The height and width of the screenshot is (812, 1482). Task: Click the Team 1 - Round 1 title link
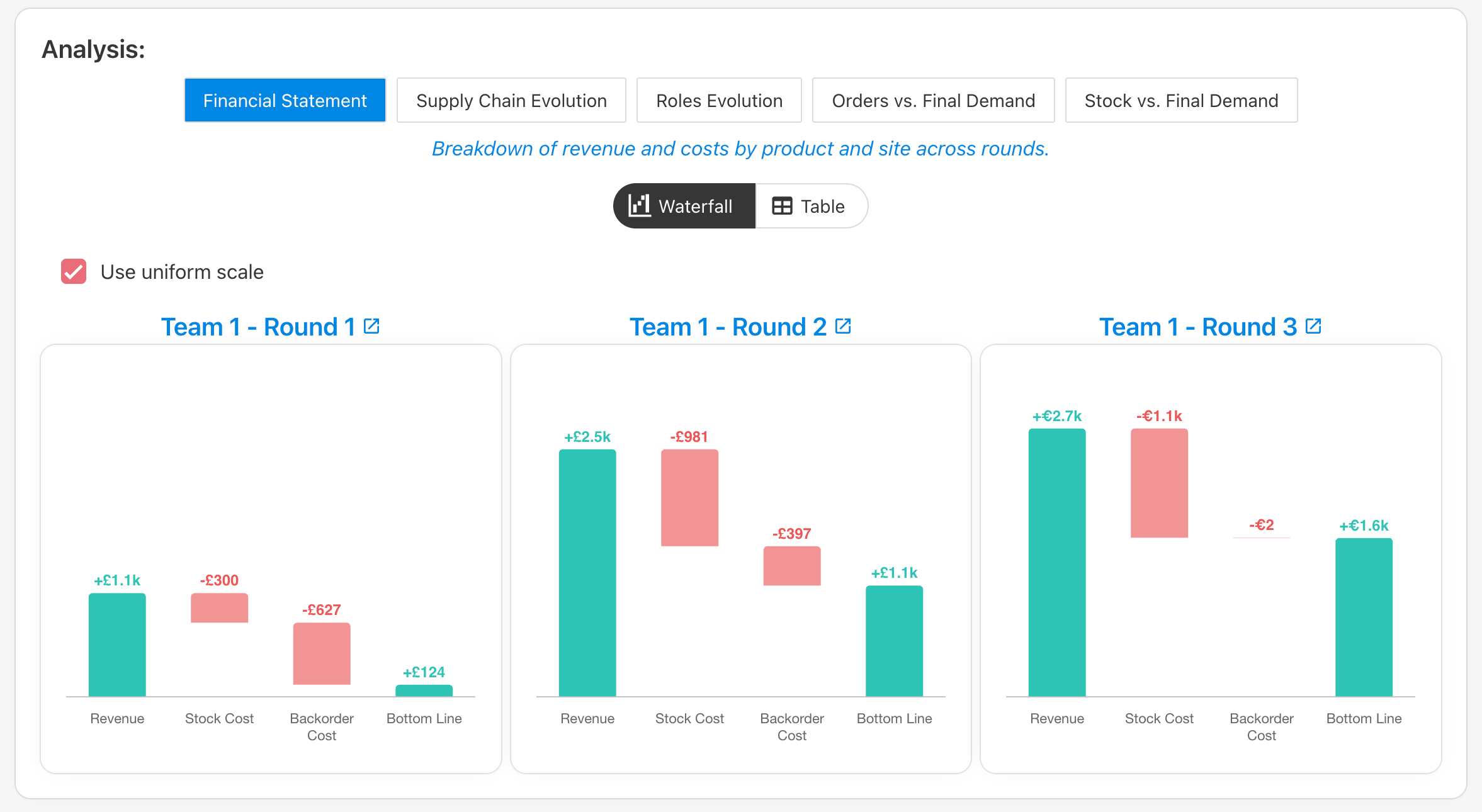pos(258,327)
